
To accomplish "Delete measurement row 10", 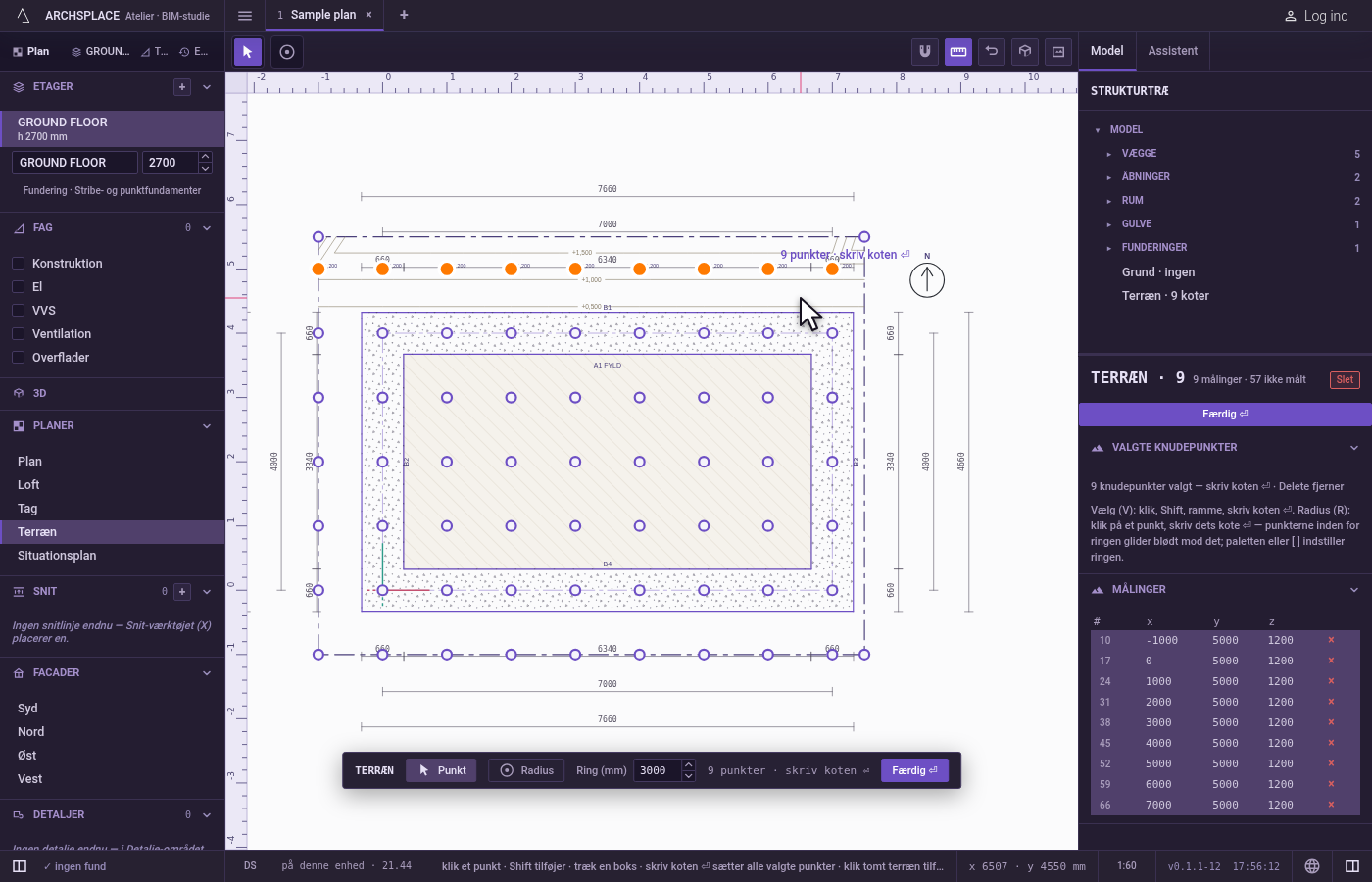I will (x=1331, y=640).
